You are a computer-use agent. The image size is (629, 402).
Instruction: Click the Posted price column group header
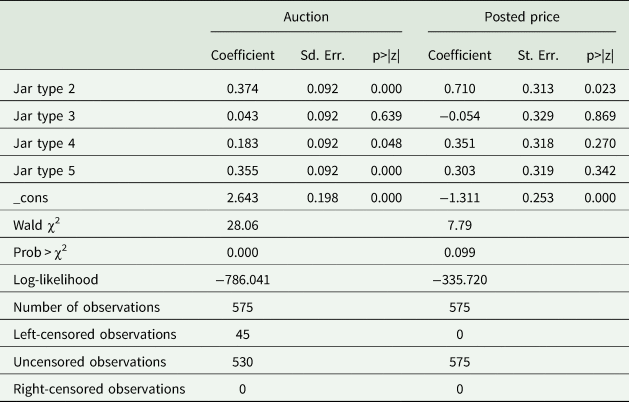pos(520,17)
